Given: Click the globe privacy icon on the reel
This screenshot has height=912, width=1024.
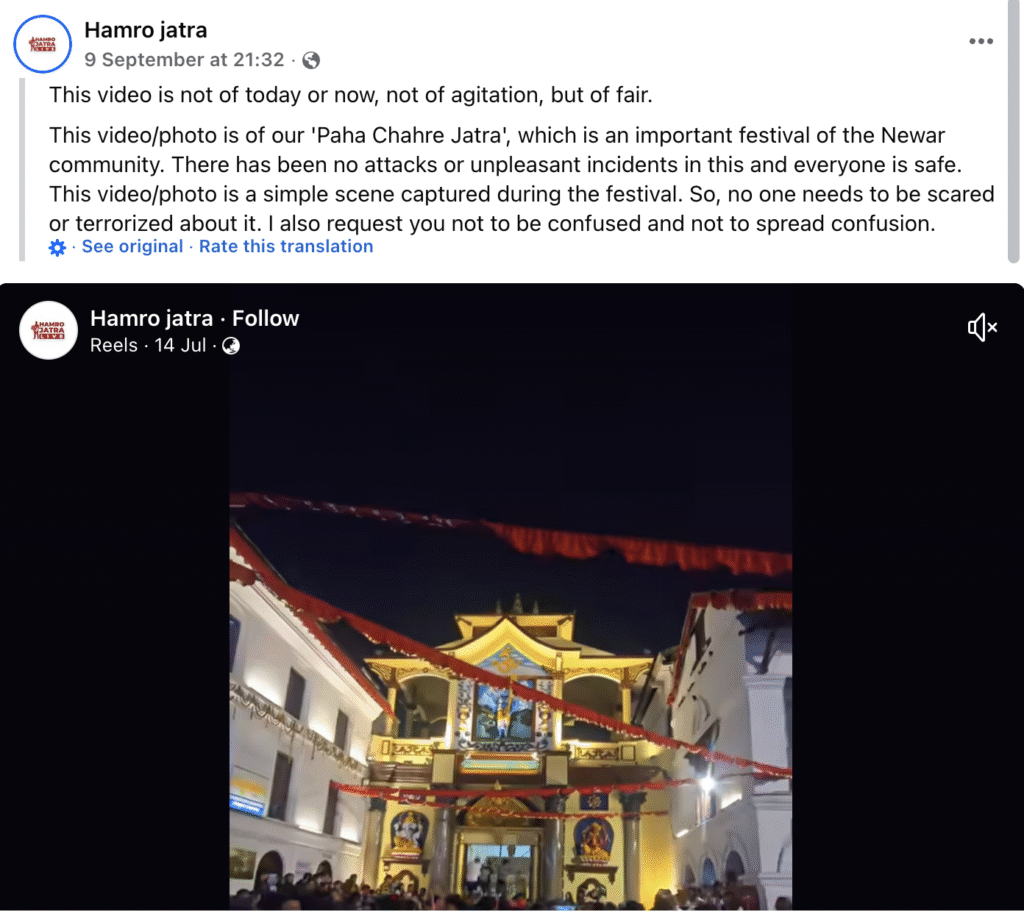Looking at the screenshot, I should [231, 346].
